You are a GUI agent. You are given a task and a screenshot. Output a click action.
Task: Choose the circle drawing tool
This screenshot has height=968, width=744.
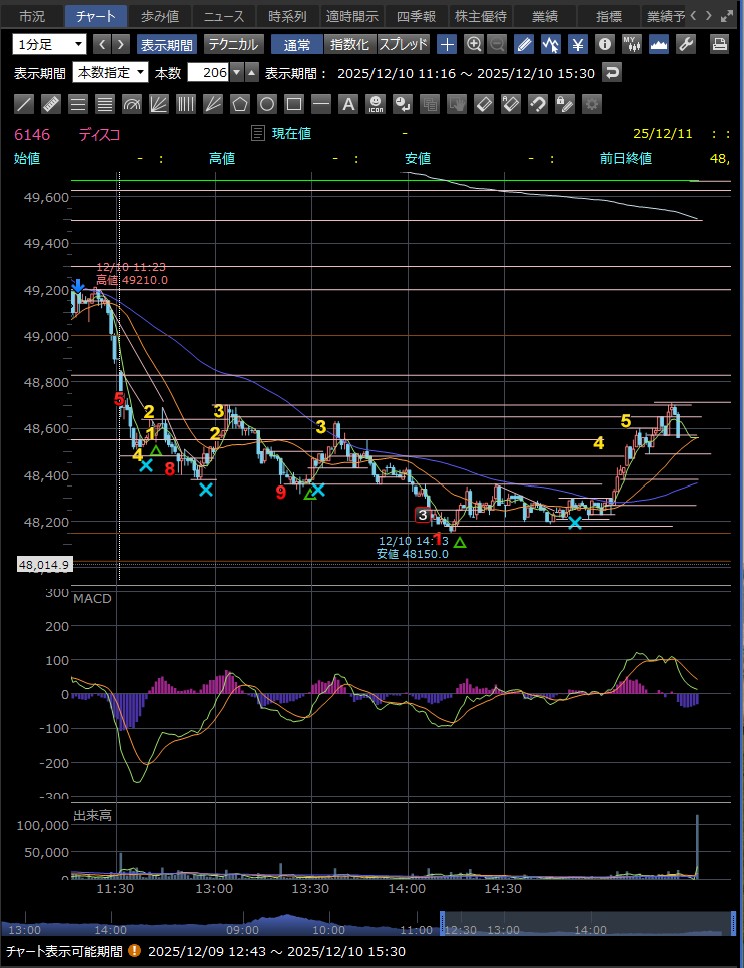pos(267,104)
